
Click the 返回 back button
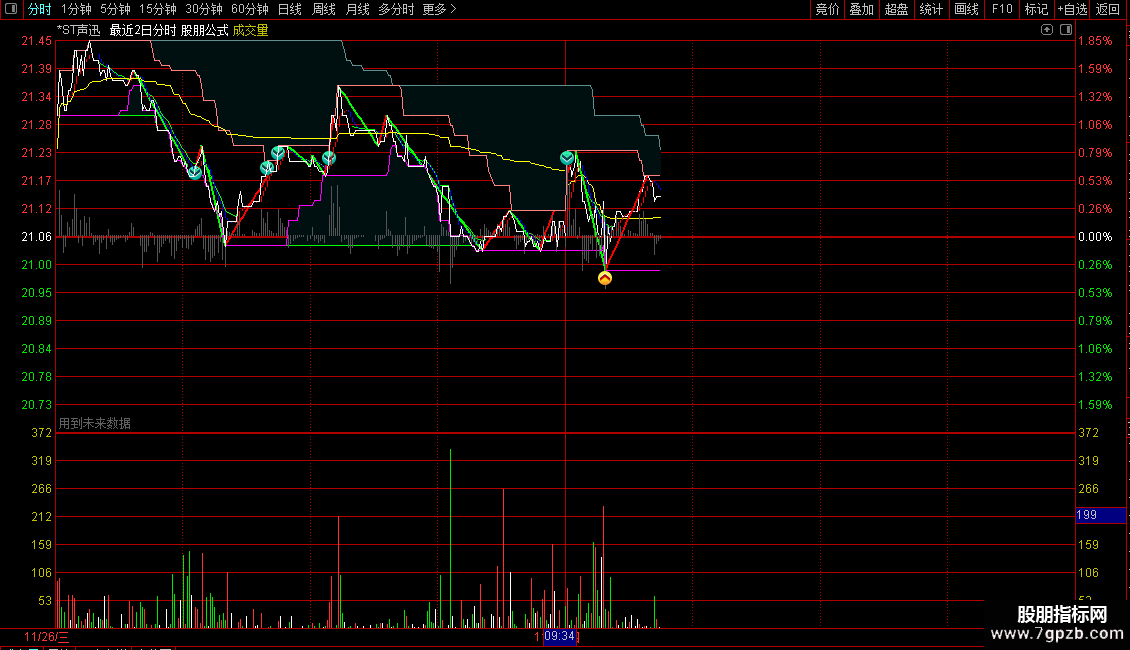pyautogui.click(x=1108, y=9)
